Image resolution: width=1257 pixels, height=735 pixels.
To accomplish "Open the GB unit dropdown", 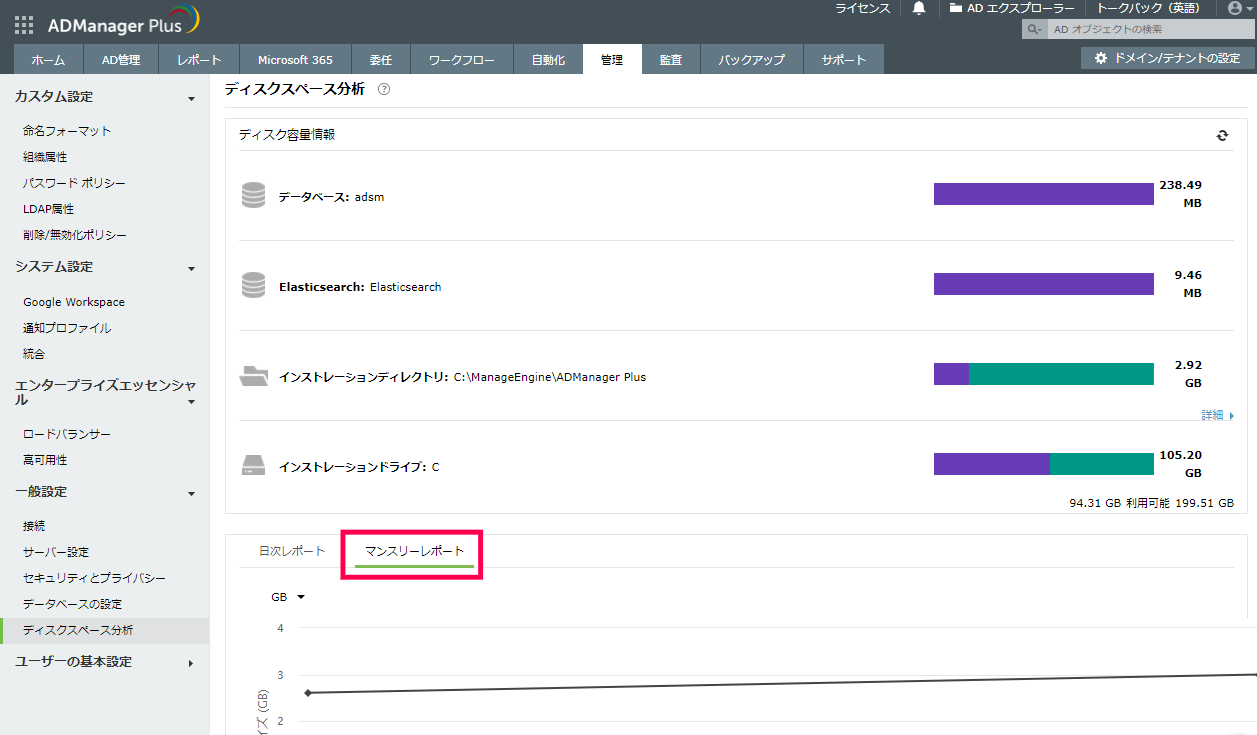I will pyautogui.click(x=287, y=597).
